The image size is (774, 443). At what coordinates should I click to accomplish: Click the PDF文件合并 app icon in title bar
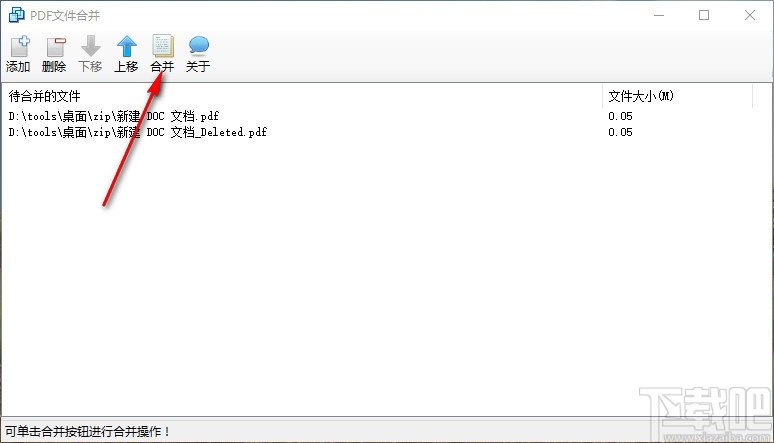(x=16, y=15)
